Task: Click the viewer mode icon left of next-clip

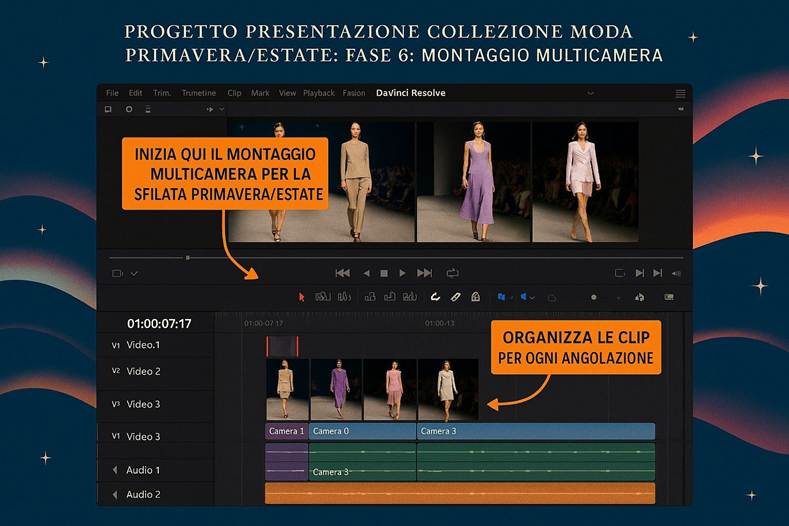Action: [620, 273]
